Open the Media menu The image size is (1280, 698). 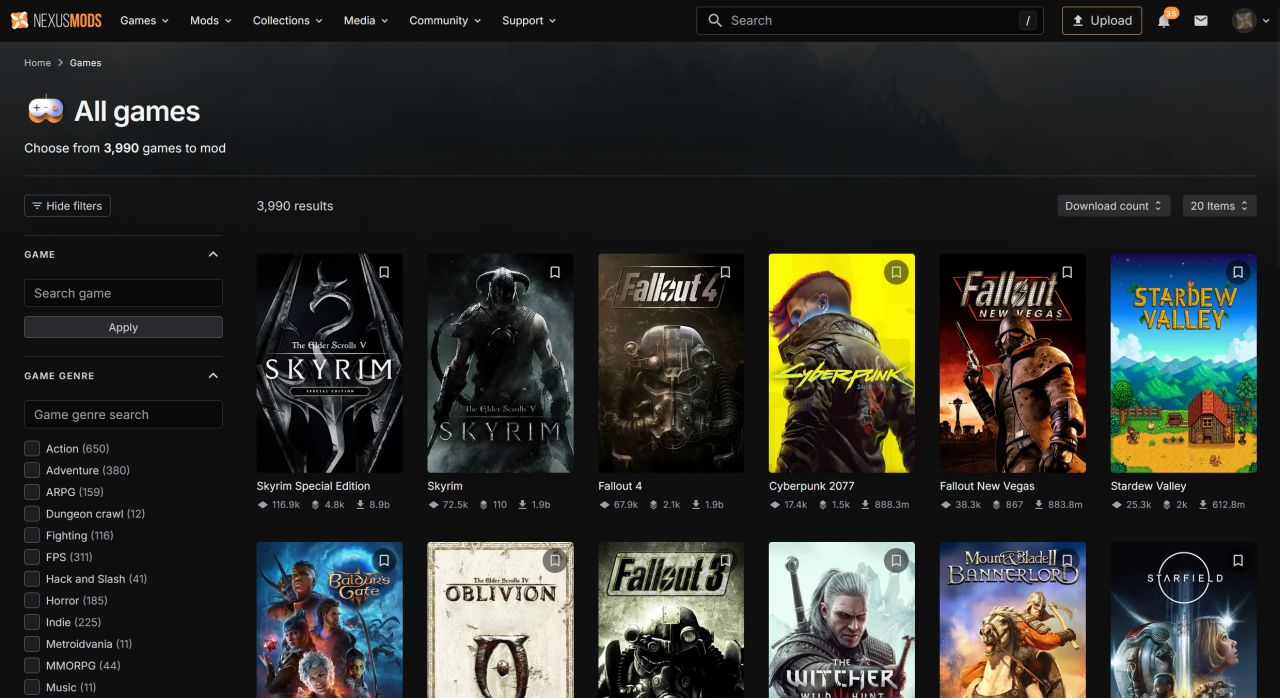coord(365,20)
